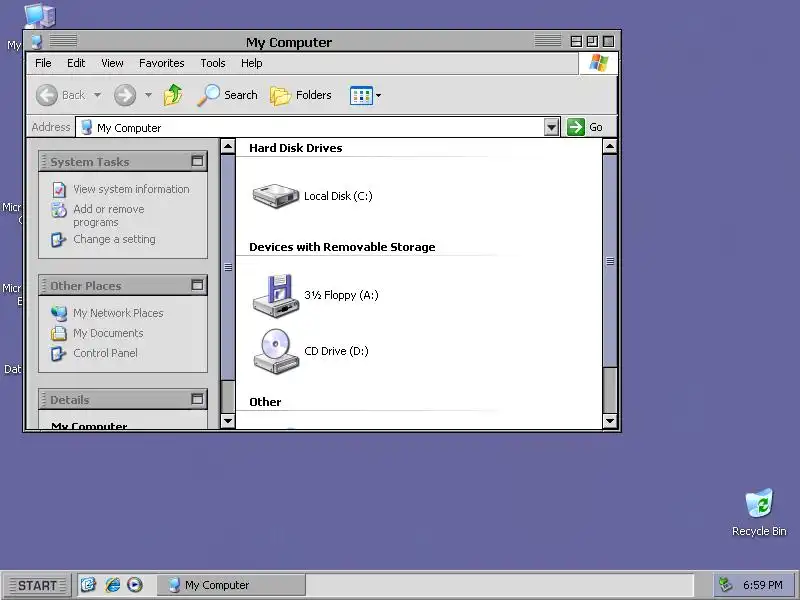Click the Add or remove programs icon
Screen dimensions: 800x600
tap(59, 210)
